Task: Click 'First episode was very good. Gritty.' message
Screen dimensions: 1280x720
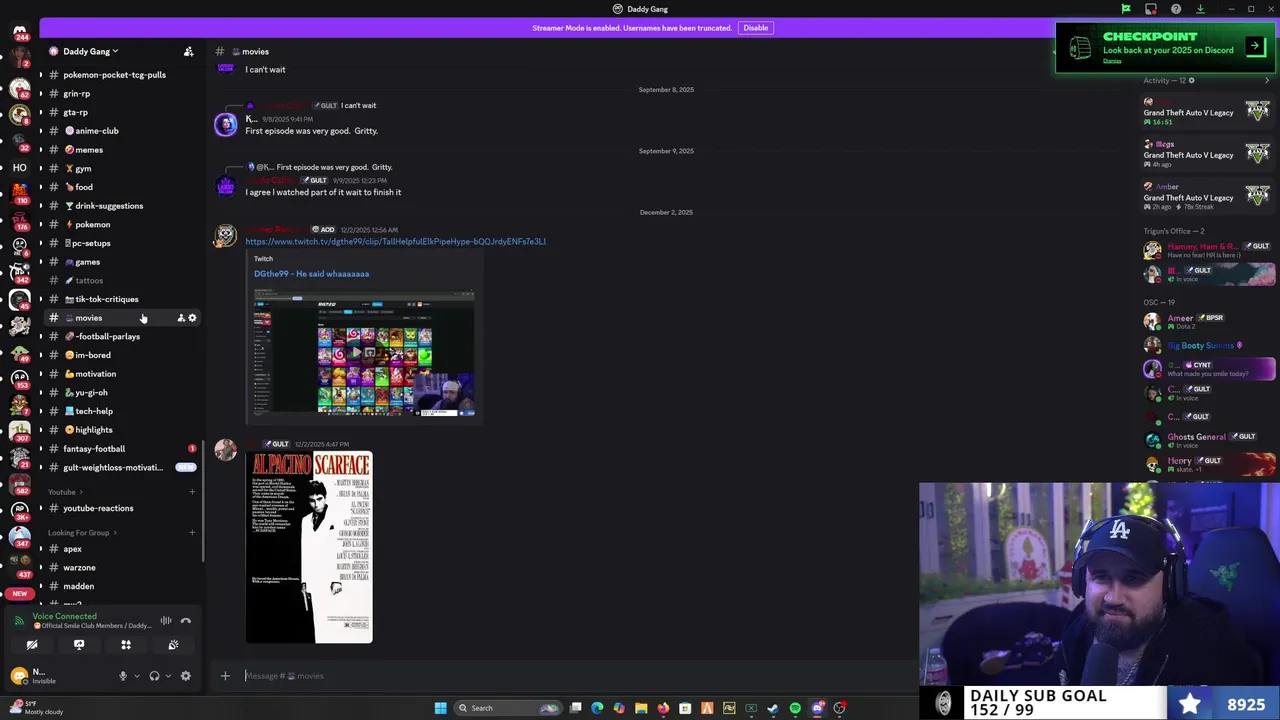Action: [311, 131]
